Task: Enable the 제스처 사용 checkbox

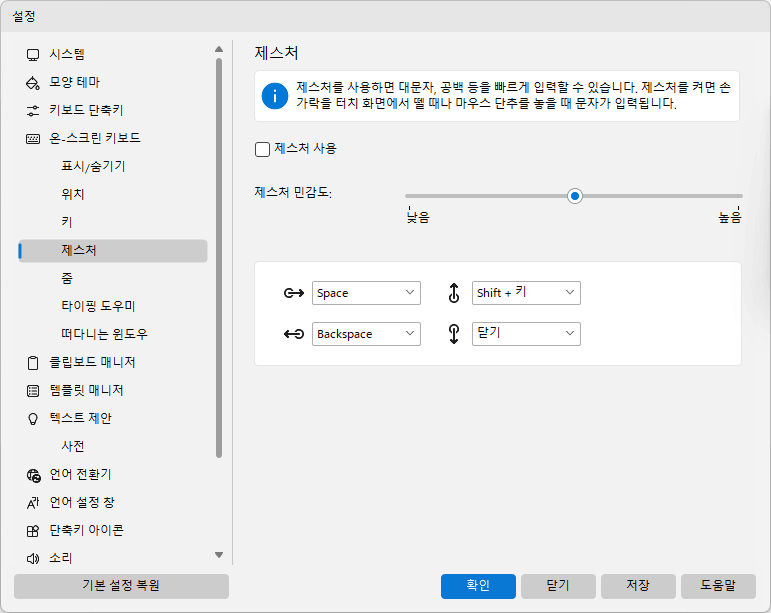Action: 263,149
